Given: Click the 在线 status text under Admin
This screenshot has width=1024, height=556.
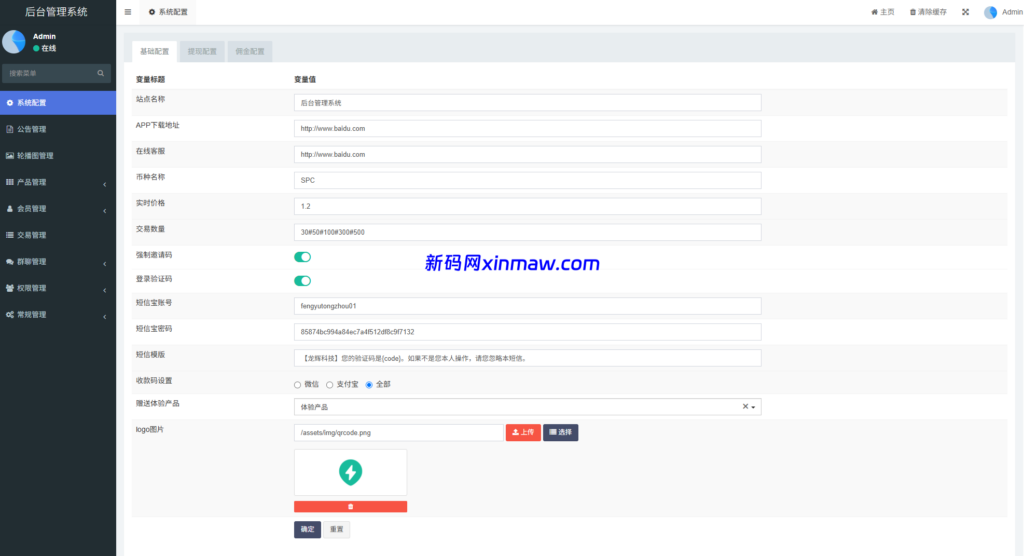Looking at the screenshot, I should point(49,48).
